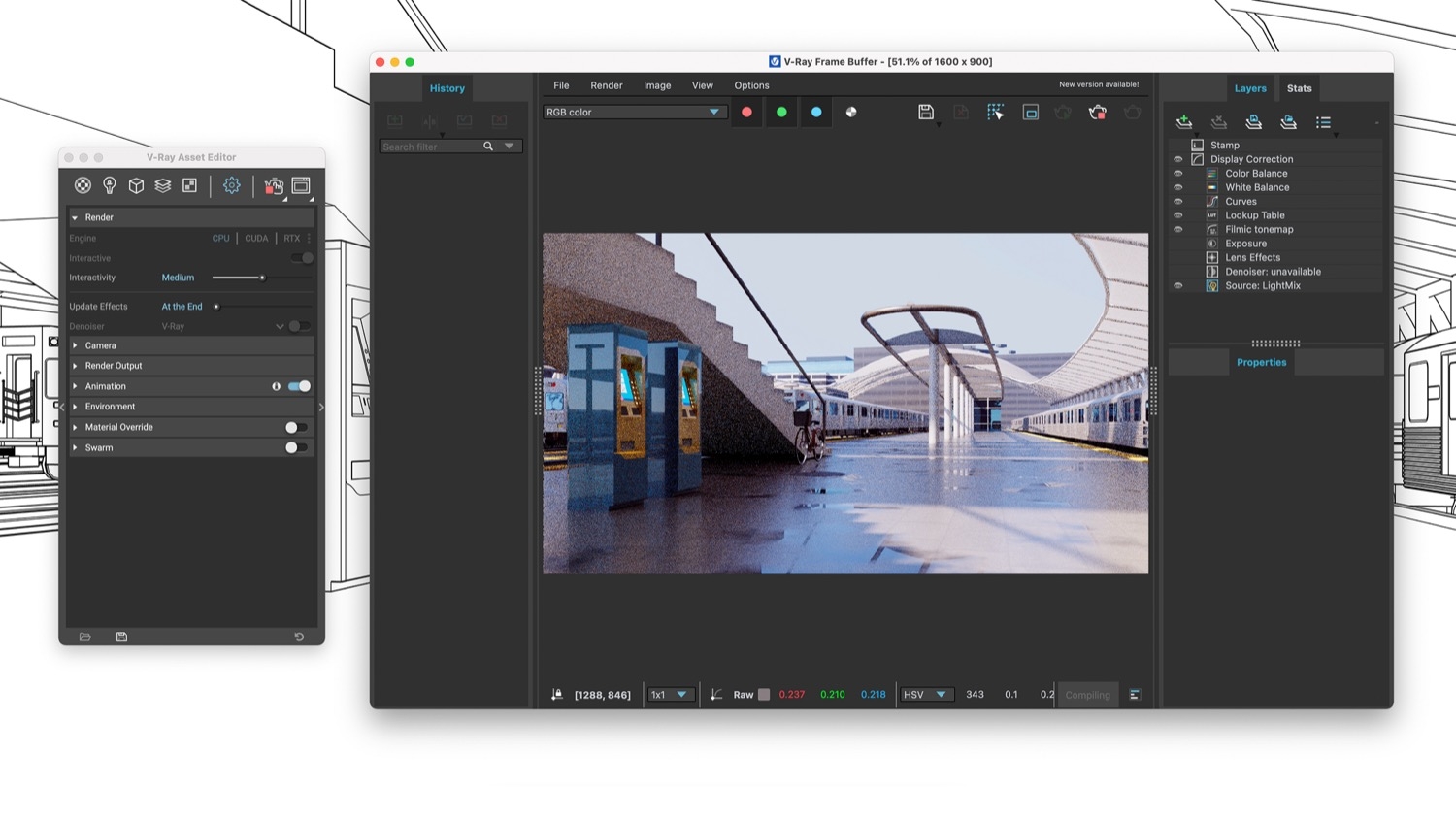This screenshot has height=818, width=1456.
Task: Save the current image in the Frame Buffer
Action: click(x=925, y=112)
